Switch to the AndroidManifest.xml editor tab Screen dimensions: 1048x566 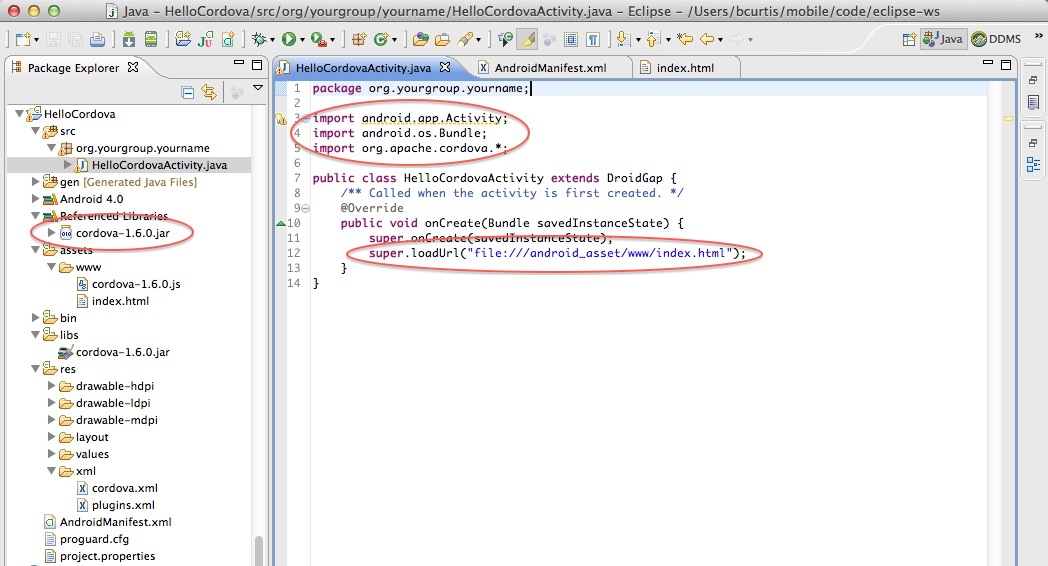coord(550,68)
